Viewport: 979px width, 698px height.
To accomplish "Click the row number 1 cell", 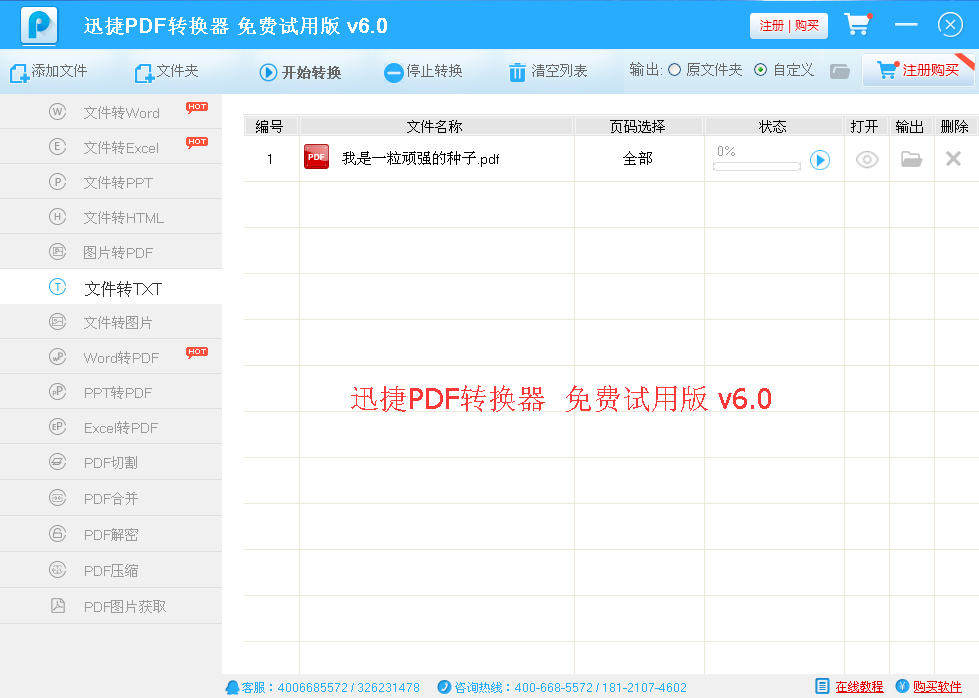I will point(270,159).
